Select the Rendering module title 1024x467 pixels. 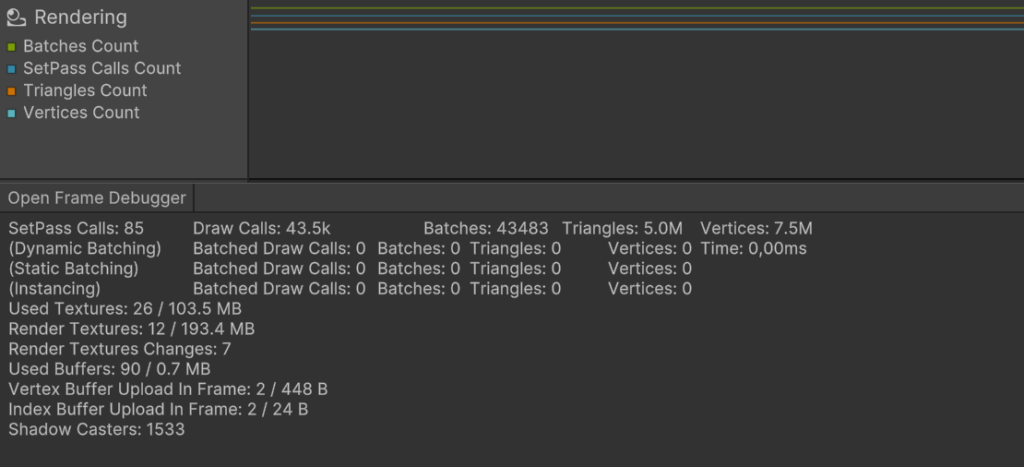(80, 18)
